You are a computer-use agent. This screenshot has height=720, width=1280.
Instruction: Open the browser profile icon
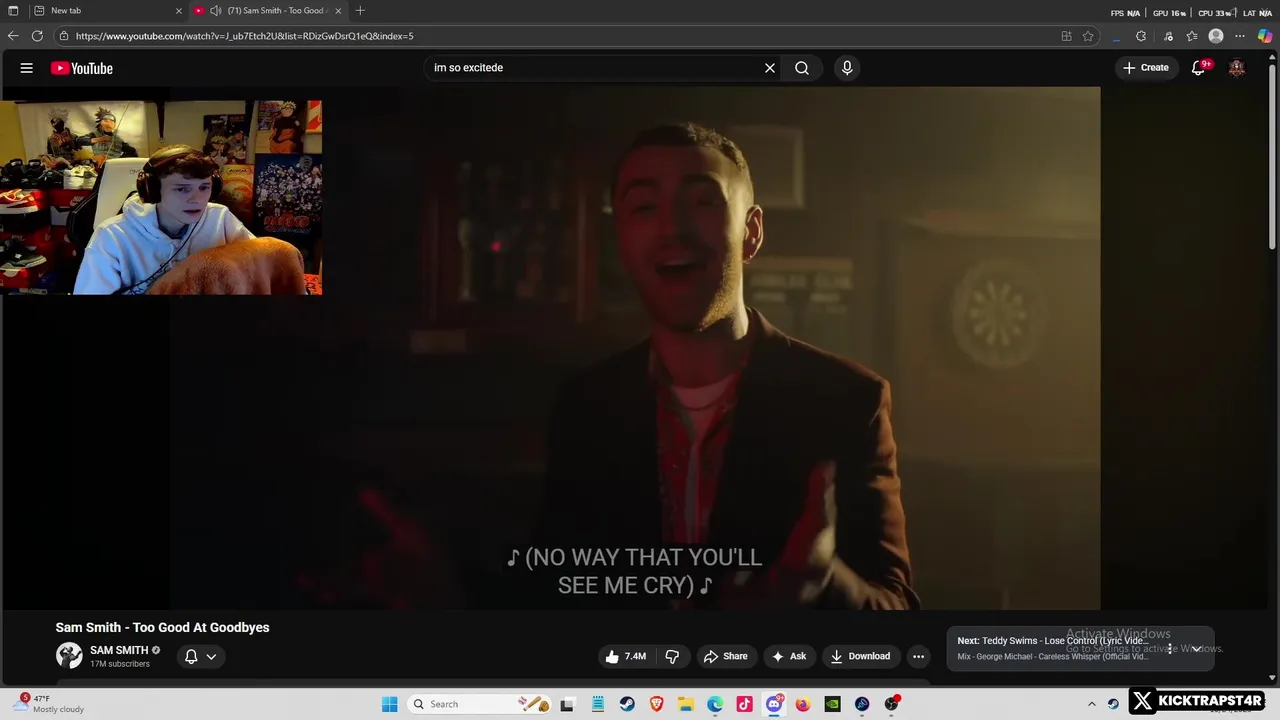click(x=1216, y=36)
